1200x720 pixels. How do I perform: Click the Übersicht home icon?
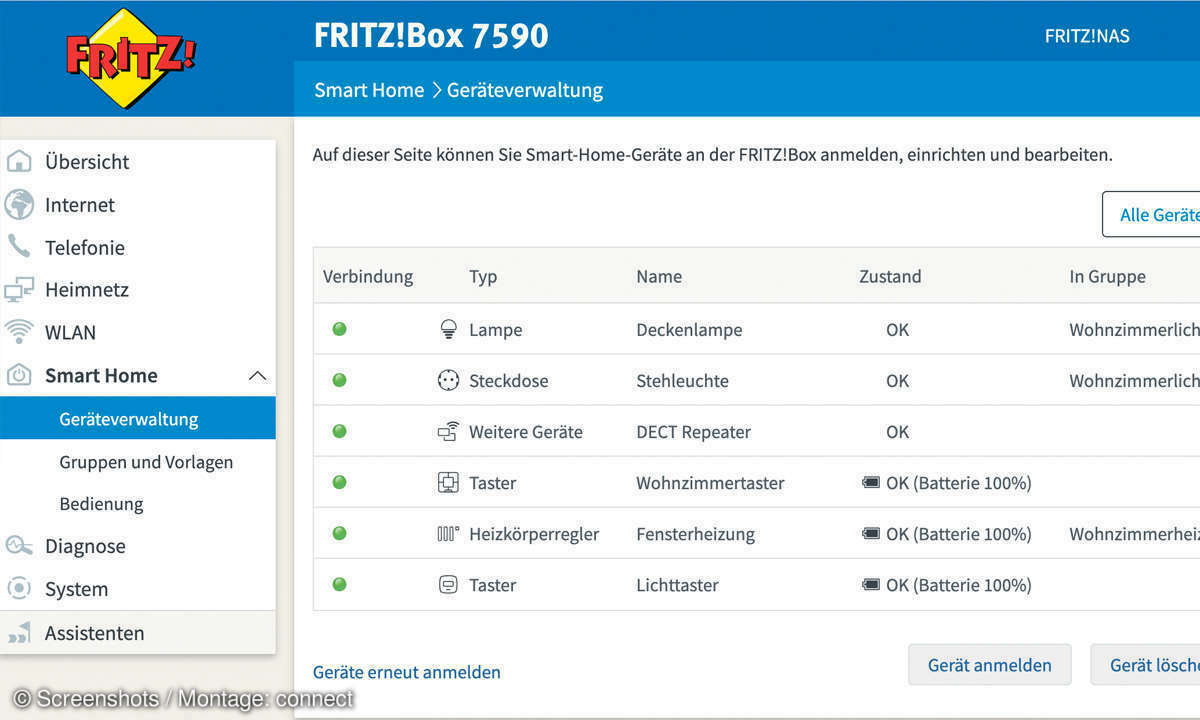tap(19, 162)
